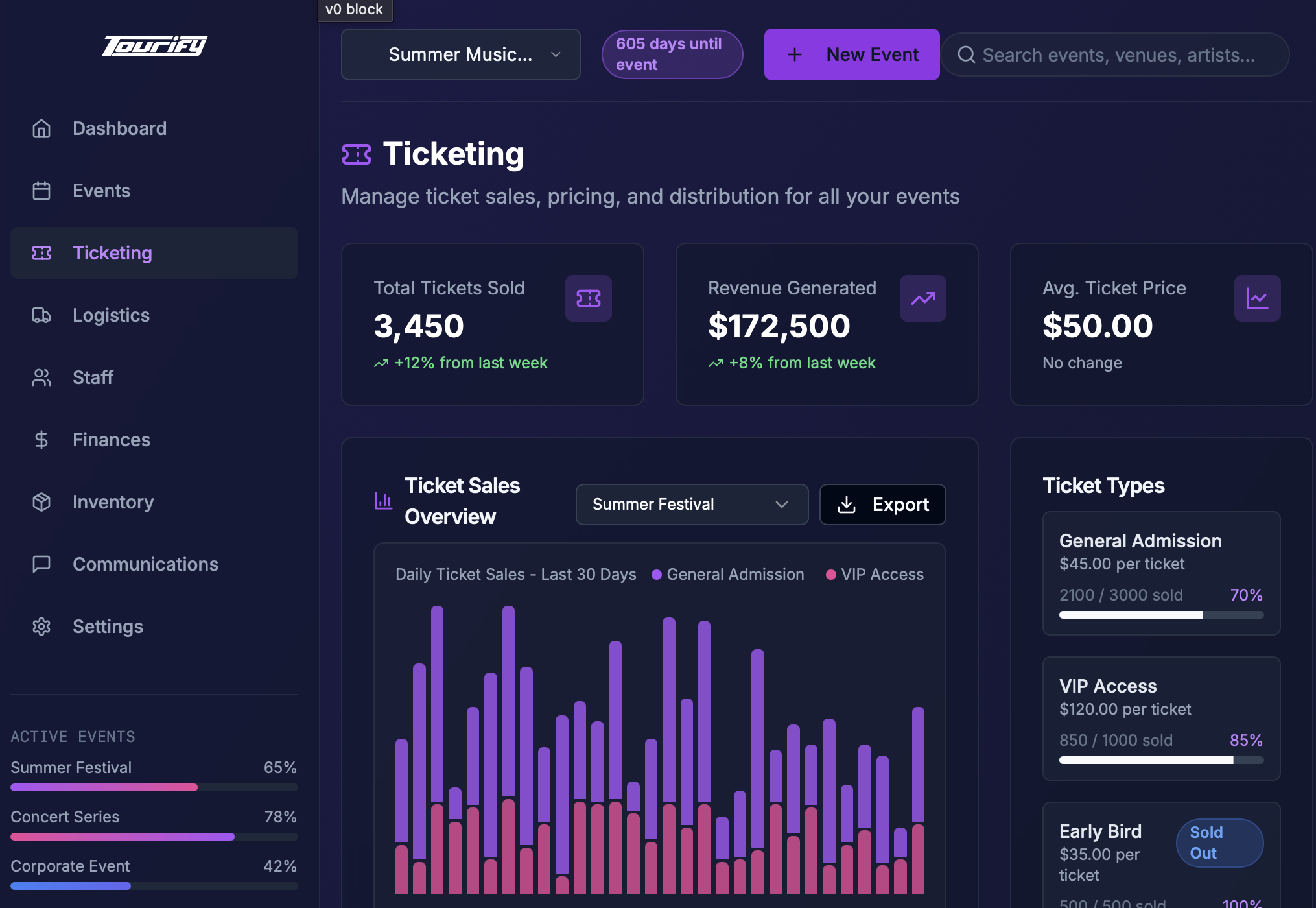Screen dimensions: 1316x908
Task: Expand the chevron in Summer Festival dropdown
Action: (x=782, y=505)
